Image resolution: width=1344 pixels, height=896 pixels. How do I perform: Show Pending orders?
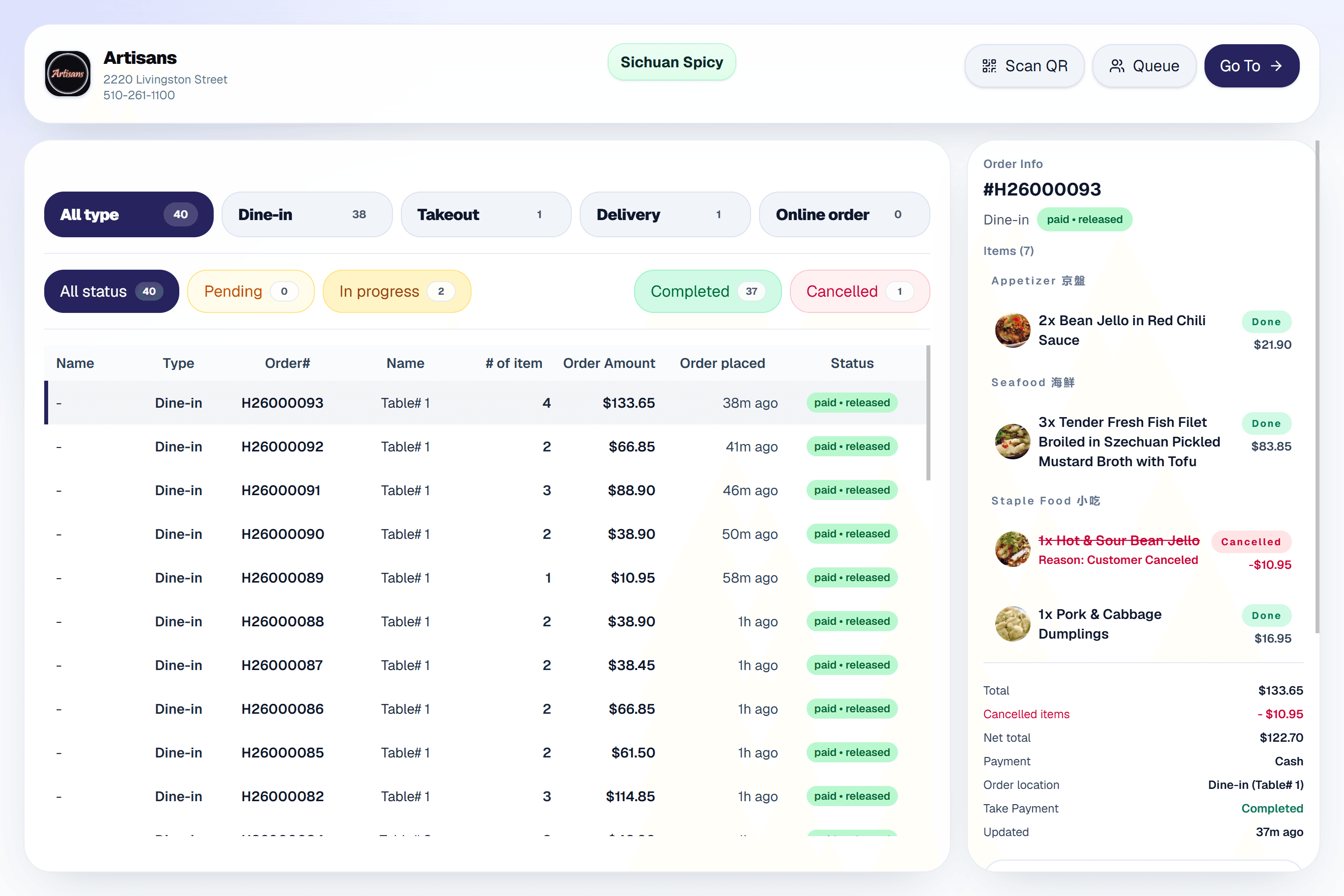[251, 291]
